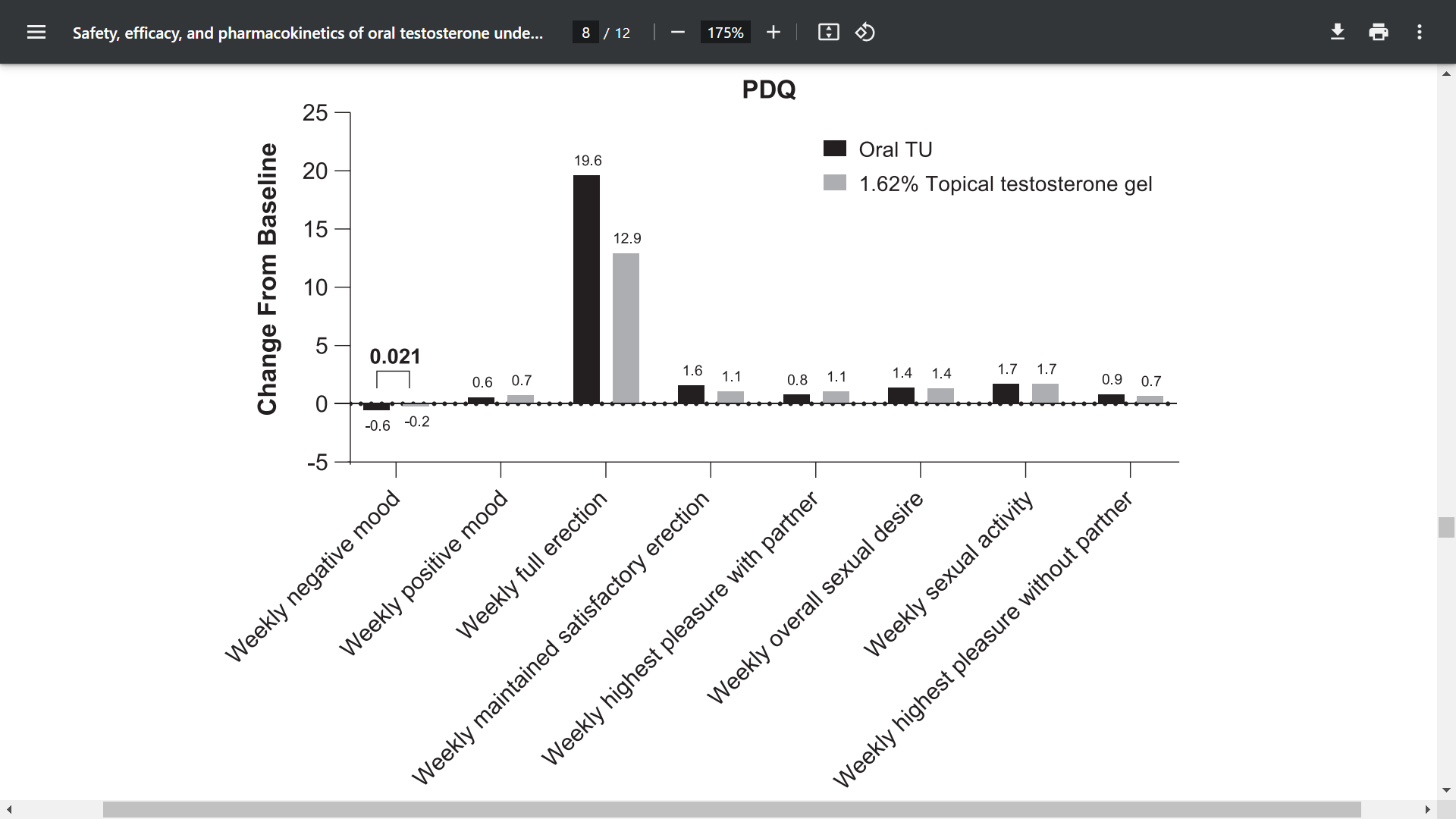Open the more actions three-dot menu
The image size is (1456, 819).
1420,32
